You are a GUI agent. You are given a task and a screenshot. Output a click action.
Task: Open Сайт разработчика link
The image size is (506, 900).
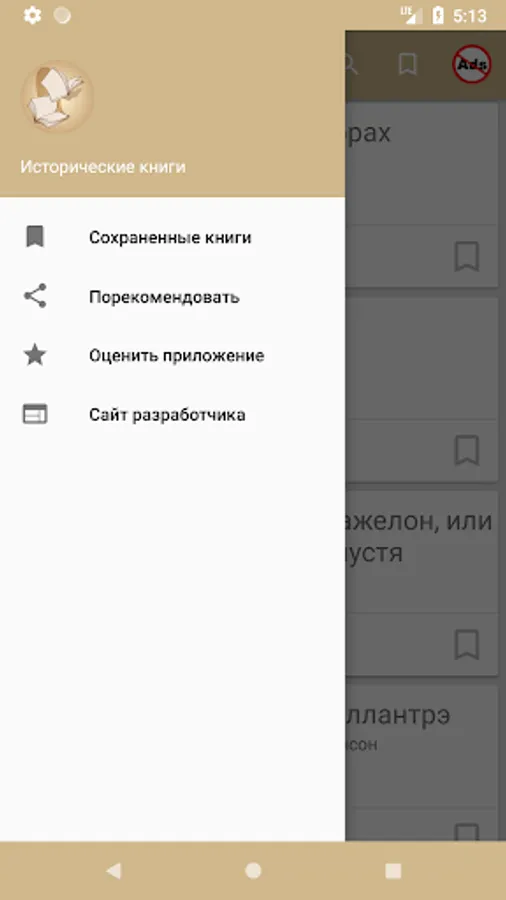pyautogui.click(x=172, y=414)
